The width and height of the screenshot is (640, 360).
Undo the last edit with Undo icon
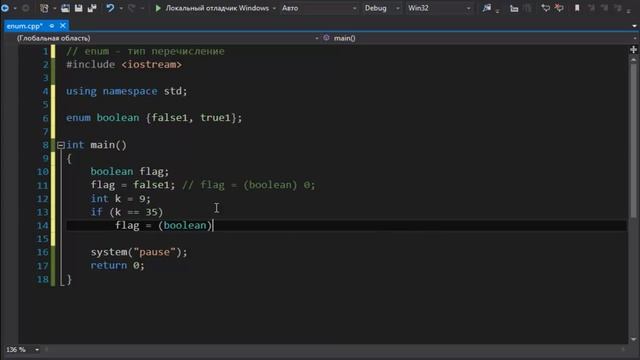tap(110, 8)
